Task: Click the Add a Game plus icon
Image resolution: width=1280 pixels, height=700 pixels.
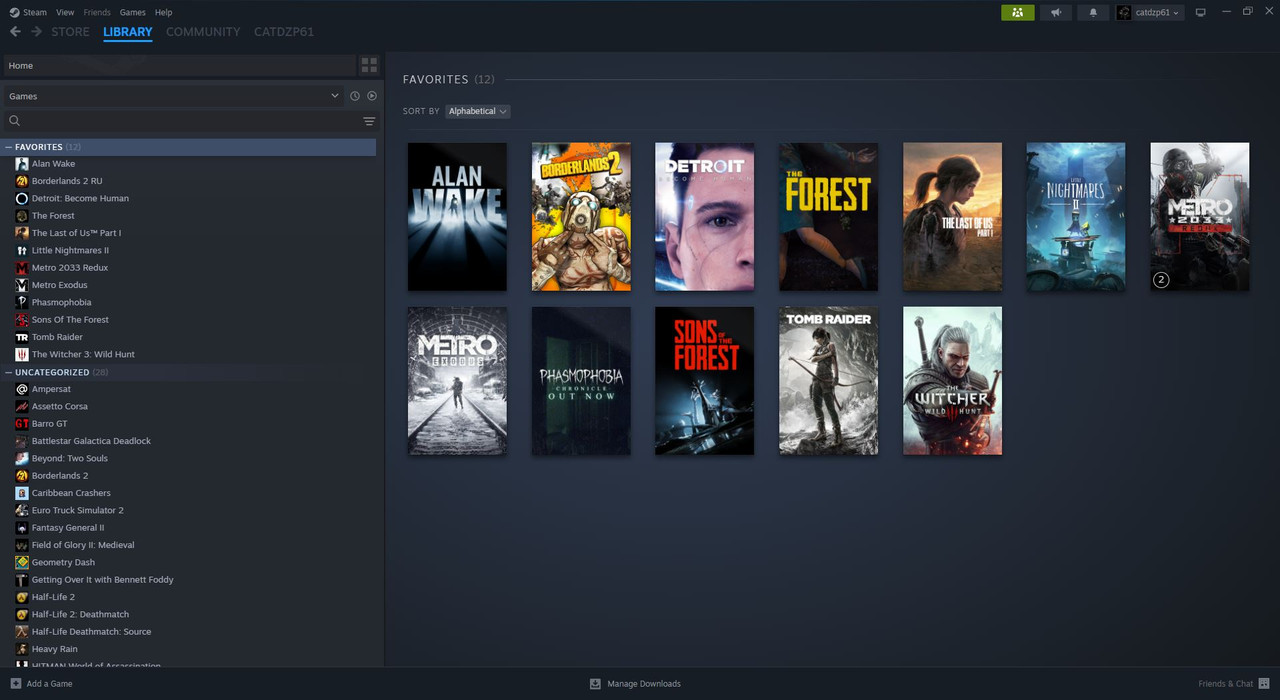Action: click(x=15, y=683)
